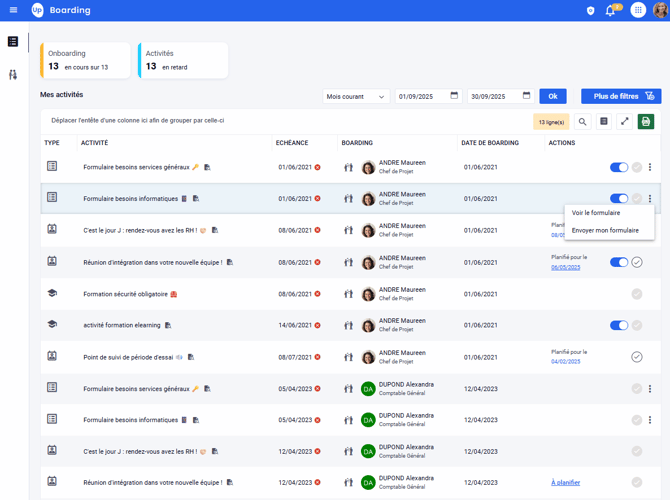This screenshot has width=670, height=500.
Task: Open the notifications bell
Action: click(x=610, y=11)
